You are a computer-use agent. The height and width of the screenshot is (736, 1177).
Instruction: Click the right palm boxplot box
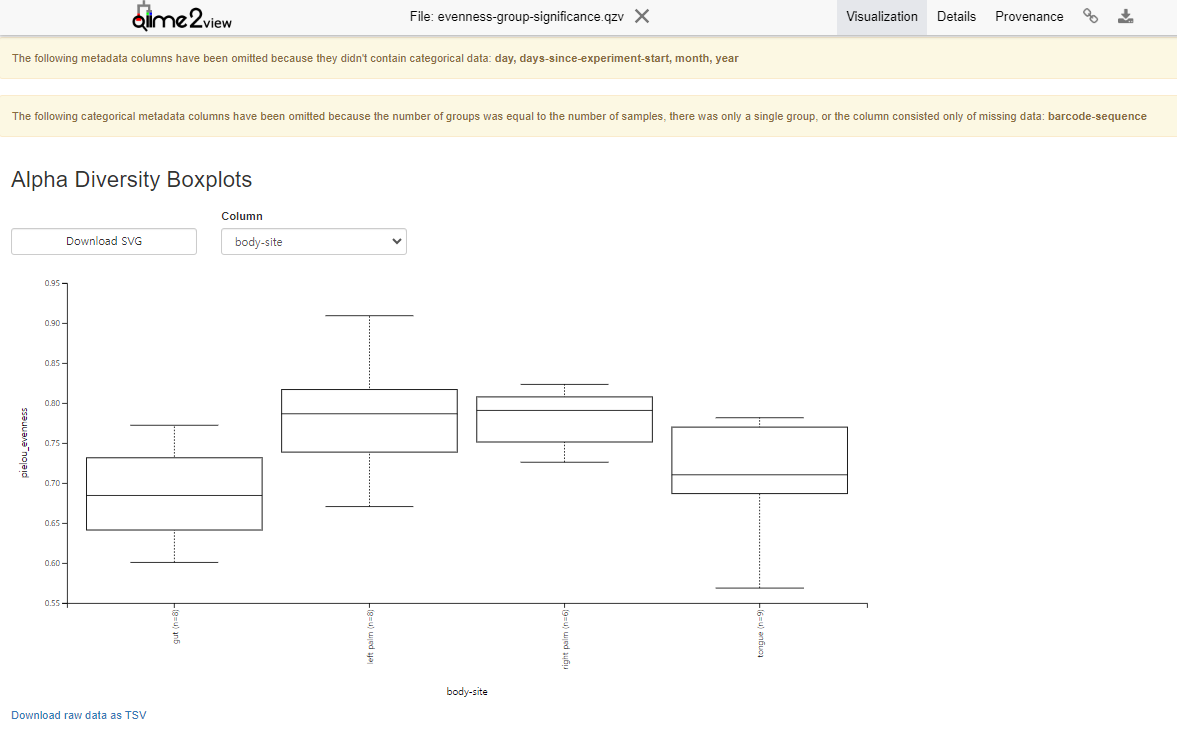[x=564, y=420]
